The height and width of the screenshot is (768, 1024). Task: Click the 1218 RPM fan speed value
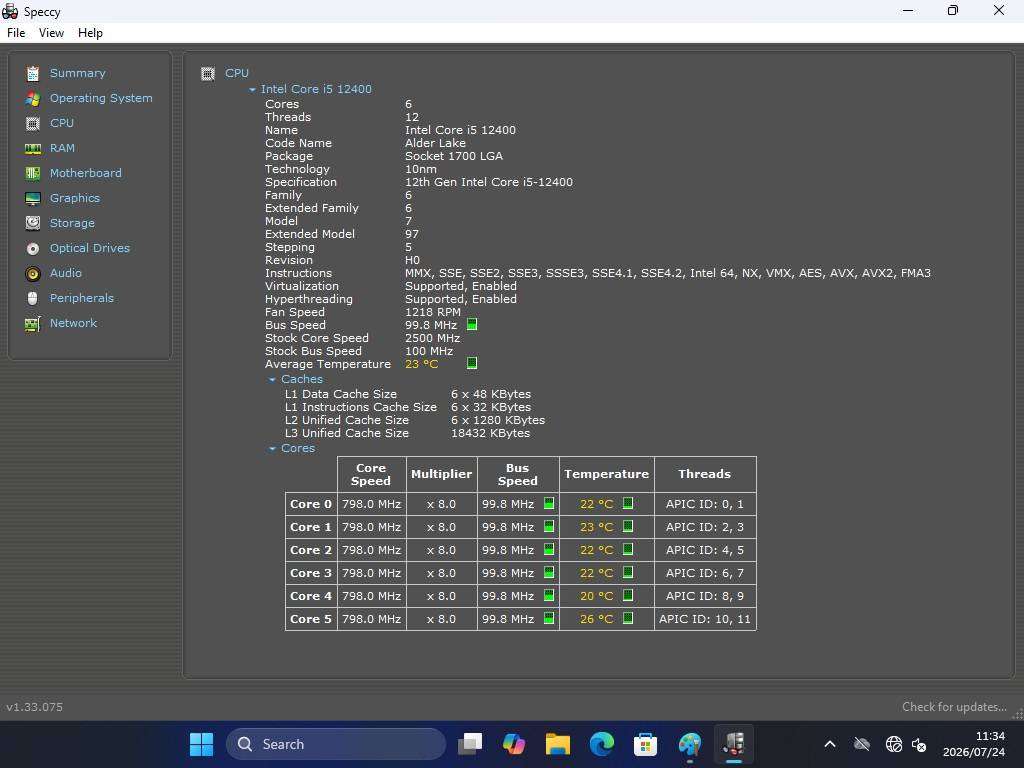(433, 312)
